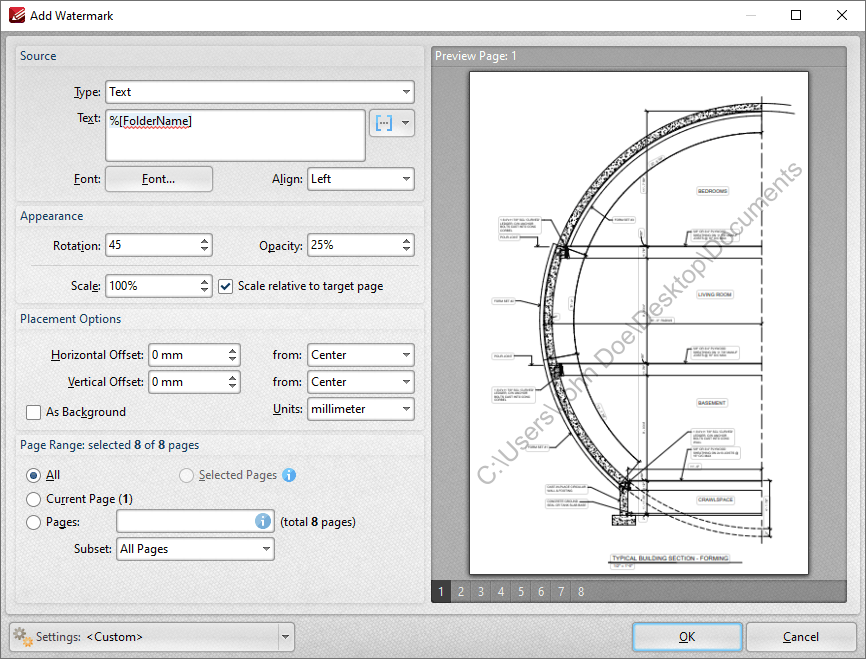Maximize the Add Watermark window
866x659 pixels.
796,15
